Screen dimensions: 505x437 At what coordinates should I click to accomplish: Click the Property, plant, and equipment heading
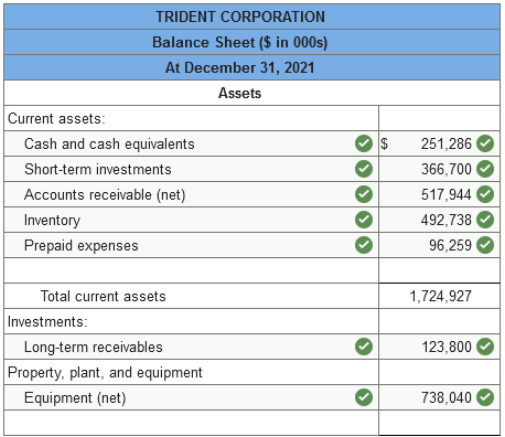click(105, 372)
